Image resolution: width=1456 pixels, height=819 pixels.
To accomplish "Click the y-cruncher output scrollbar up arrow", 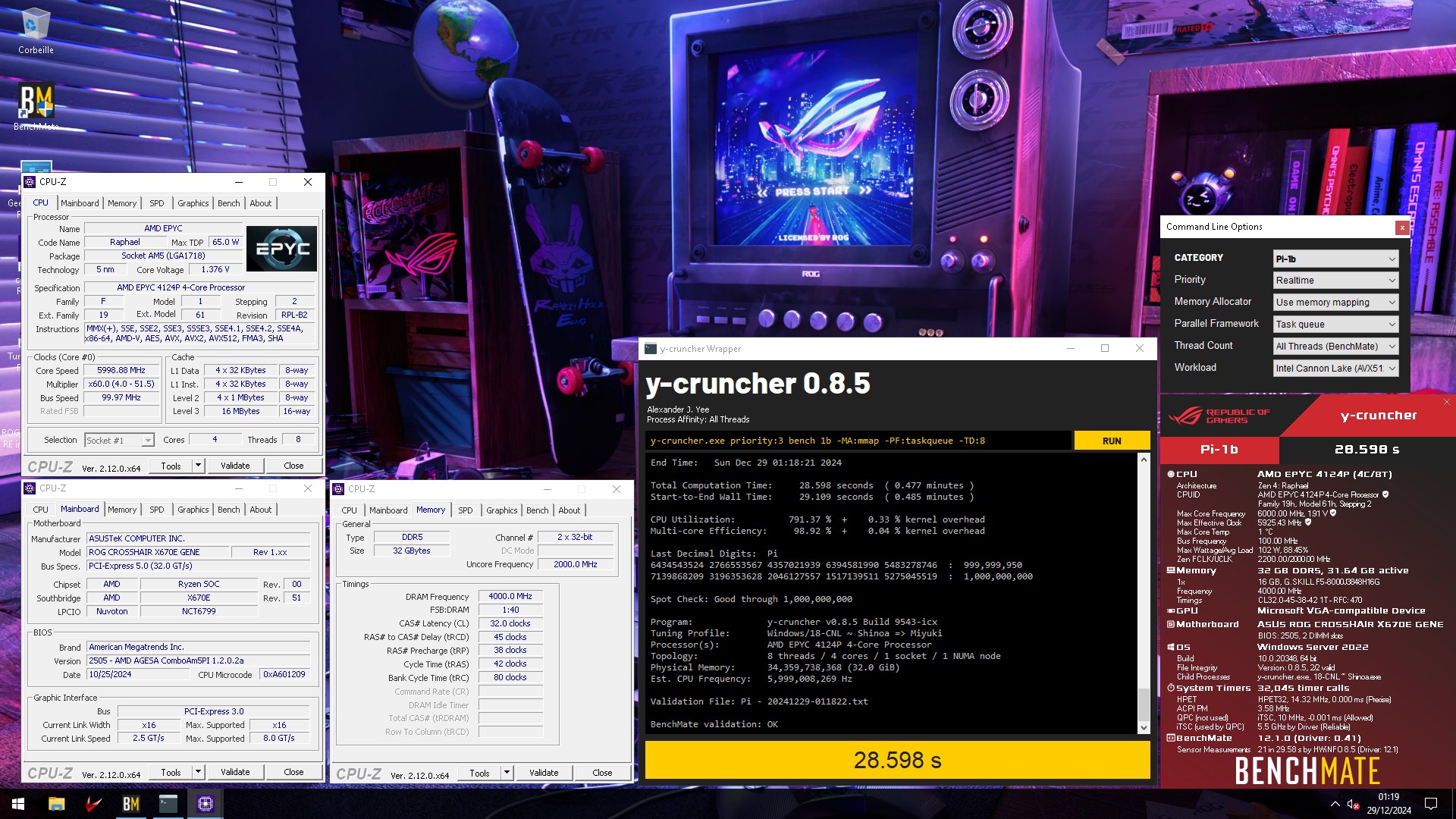I will pyautogui.click(x=1144, y=459).
